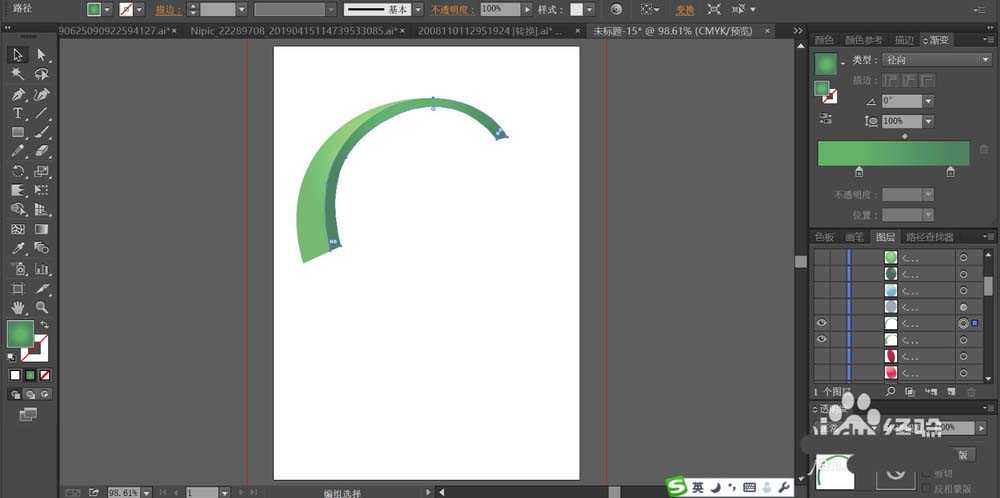Pick the Eyedropper tool
The height and width of the screenshot is (498, 1000).
tap(18, 248)
